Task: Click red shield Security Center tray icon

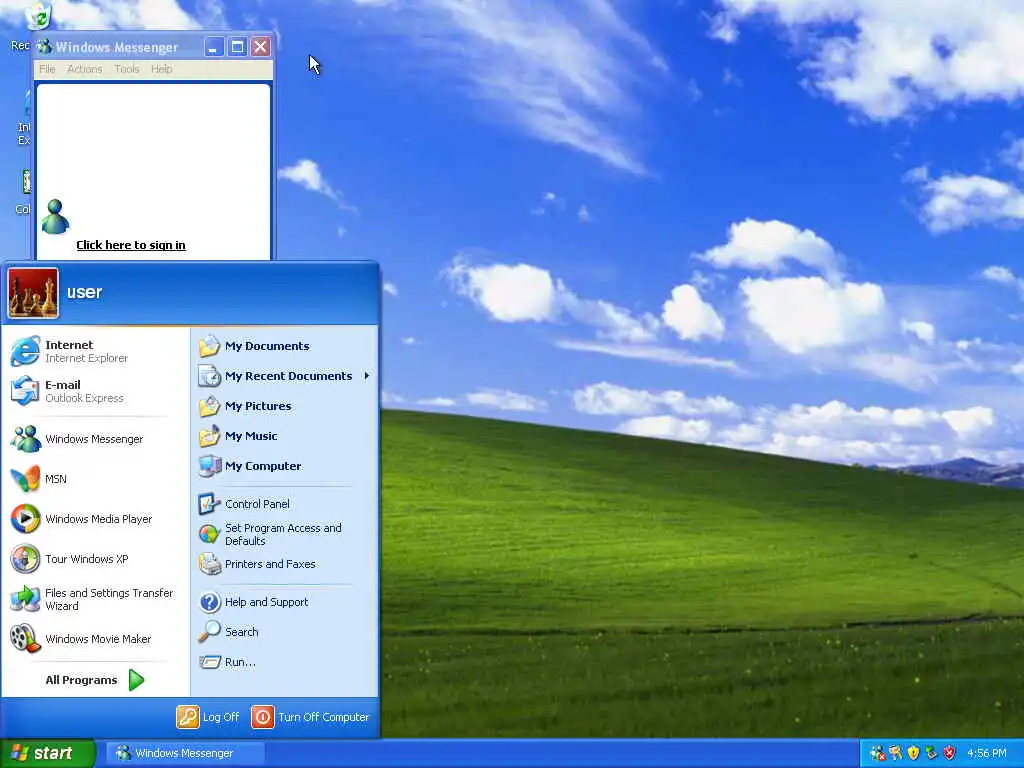Action: click(950, 753)
